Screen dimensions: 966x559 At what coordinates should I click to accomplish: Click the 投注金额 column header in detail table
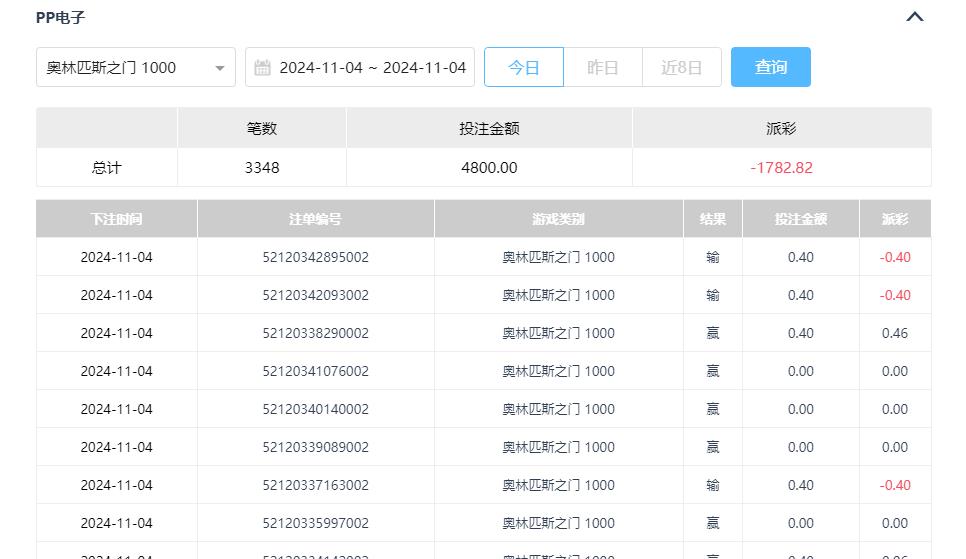tap(801, 219)
